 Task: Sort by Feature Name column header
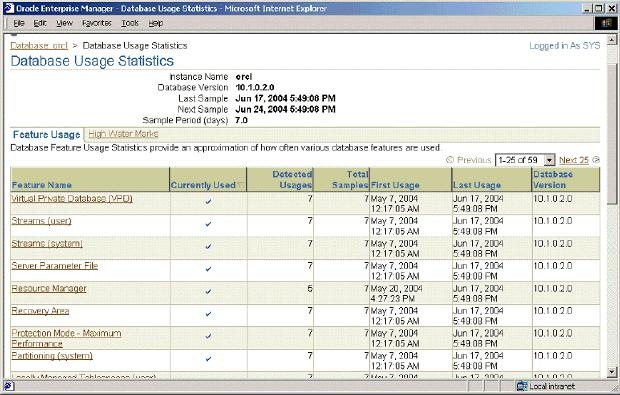(x=42, y=185)
